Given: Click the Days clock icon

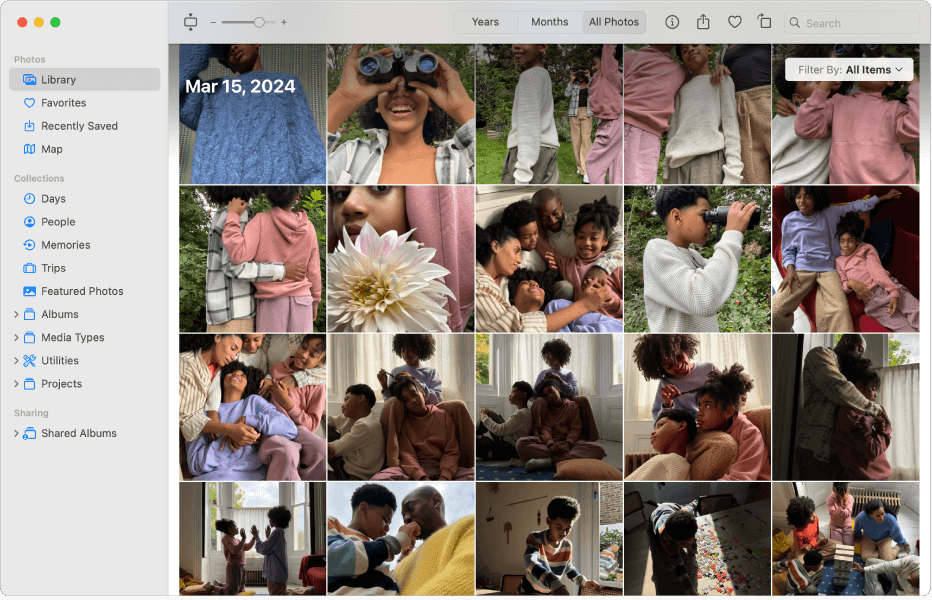Looking at the screenshot, I should 29,198.
